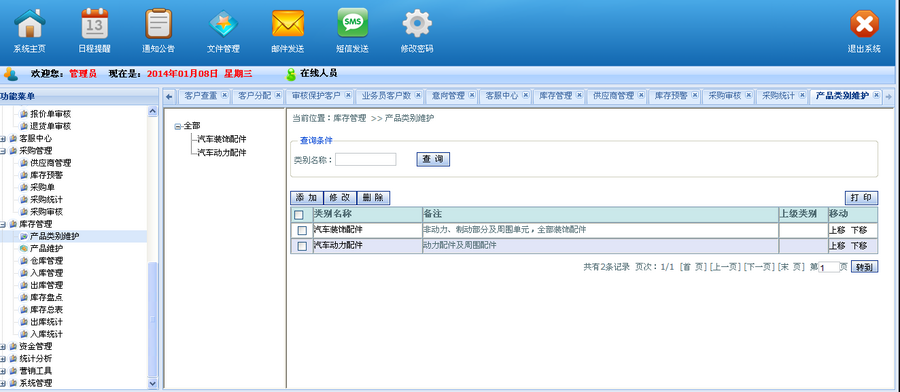Screen dimensions: 900x392
Task: Switch to the 客户查重 tab
Action: coord(201,96)
